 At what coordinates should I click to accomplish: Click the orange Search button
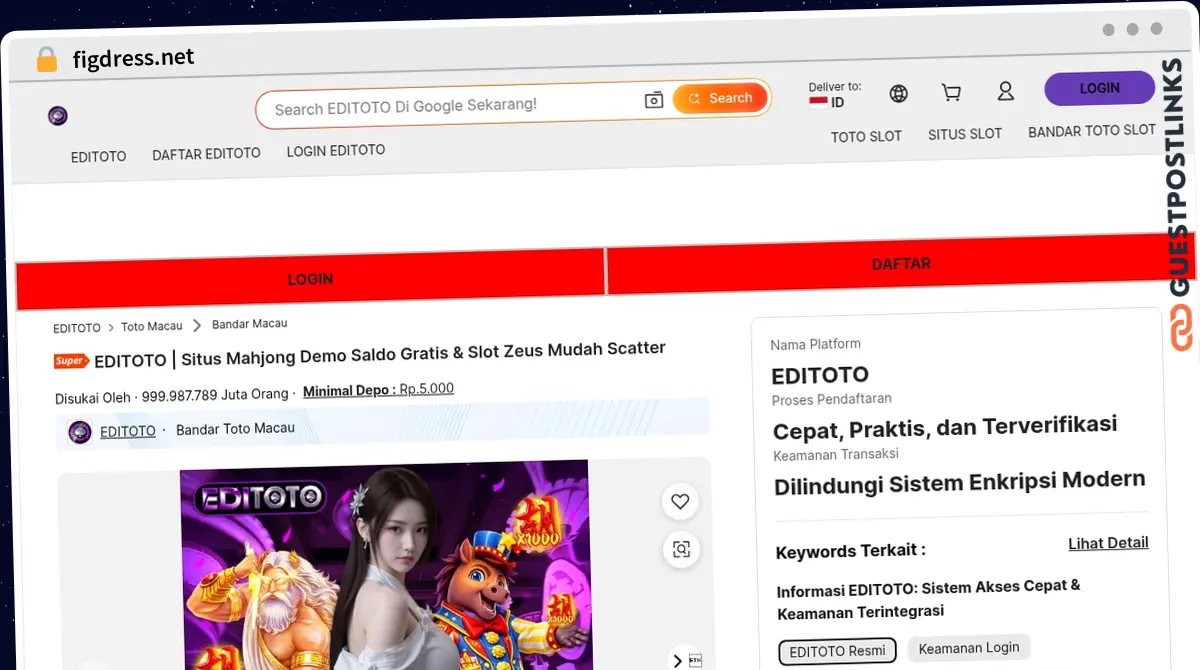point(720,98)
